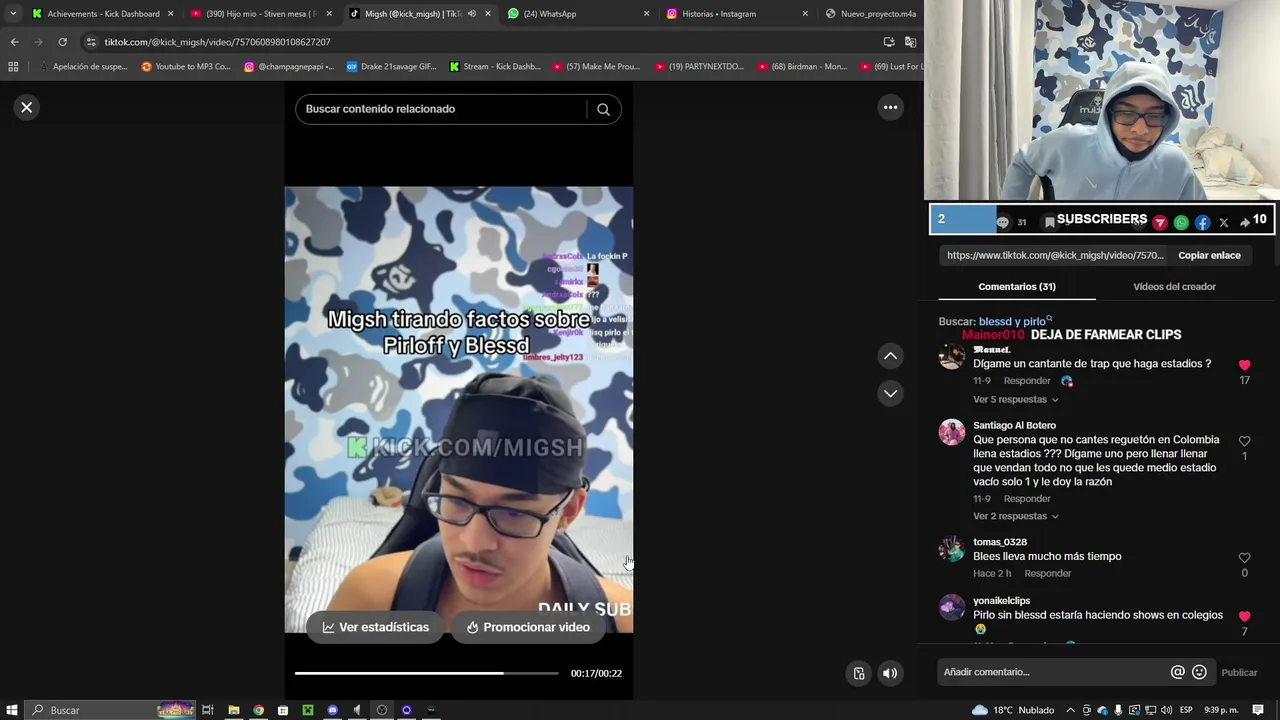Save the video with the bookmark icon
This screenshot has width=1280, height=720.
pos(1049,222)
